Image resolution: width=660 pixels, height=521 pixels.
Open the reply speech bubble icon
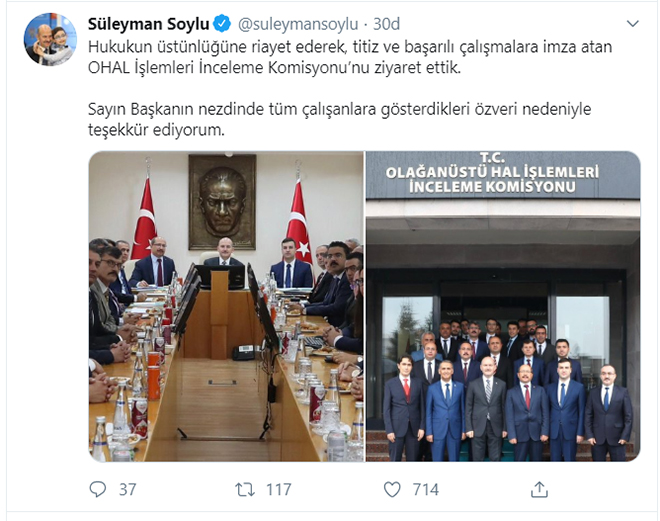[98, 489]
